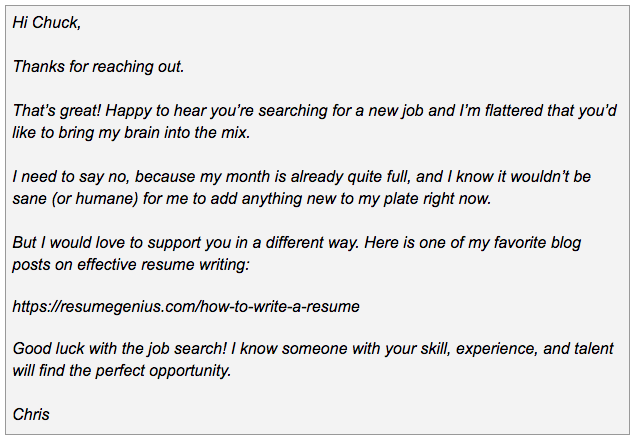Viewport: 637px width, 440px height.
Task: Open the resumegenius.com how-to-write-a-resume link
Action: click(186, 307)
